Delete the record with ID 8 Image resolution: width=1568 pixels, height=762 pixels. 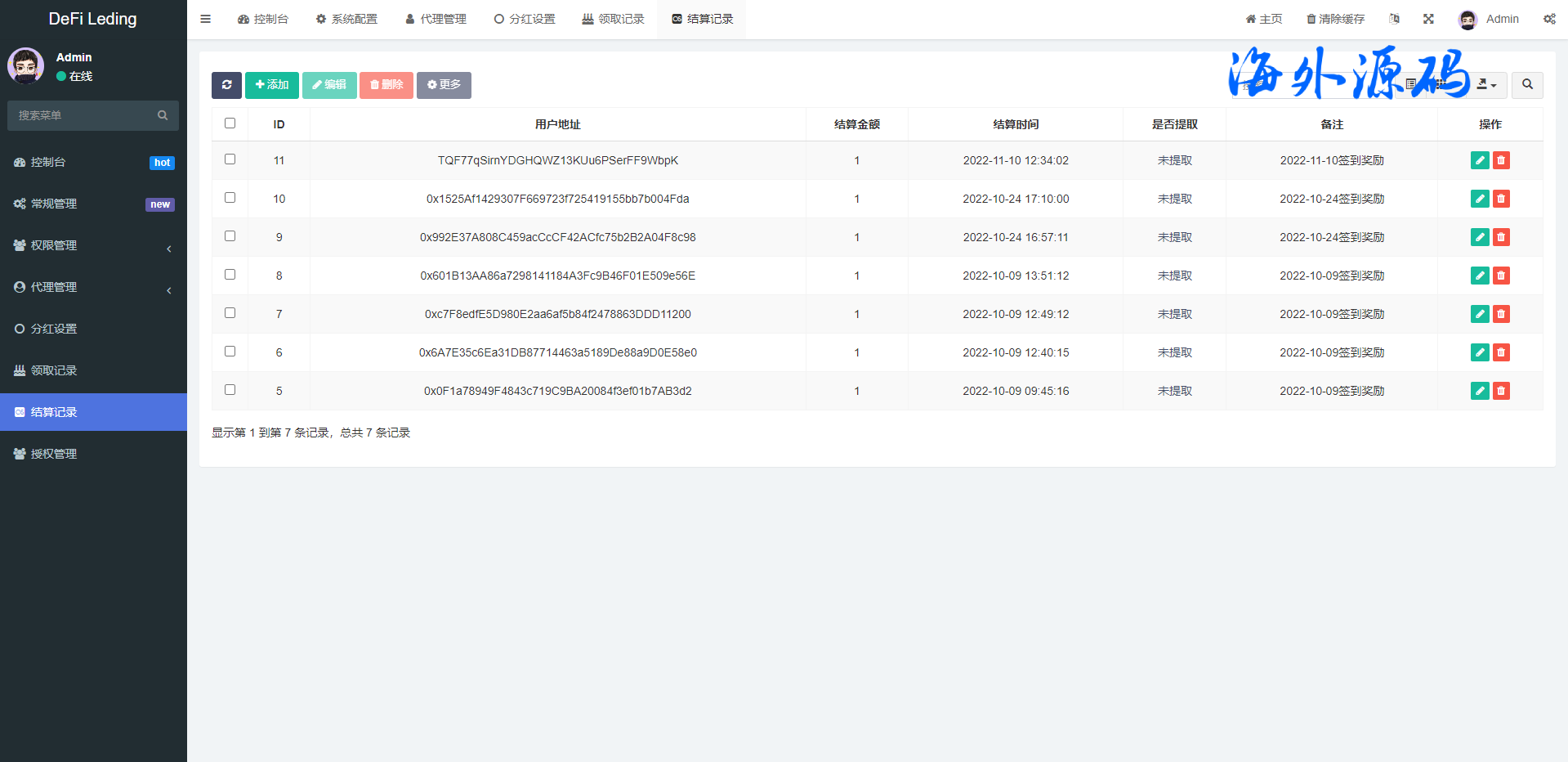[x=1501, y=276]
